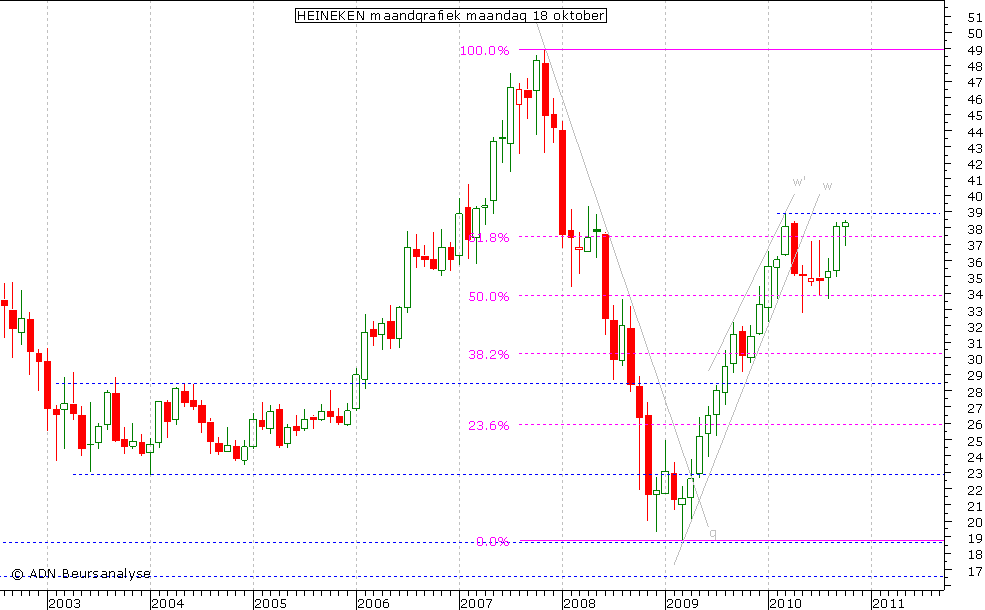Click price 26 on the right axis
Image resolution: width=985 pixels, height=610 pixels.
[975, 425]
